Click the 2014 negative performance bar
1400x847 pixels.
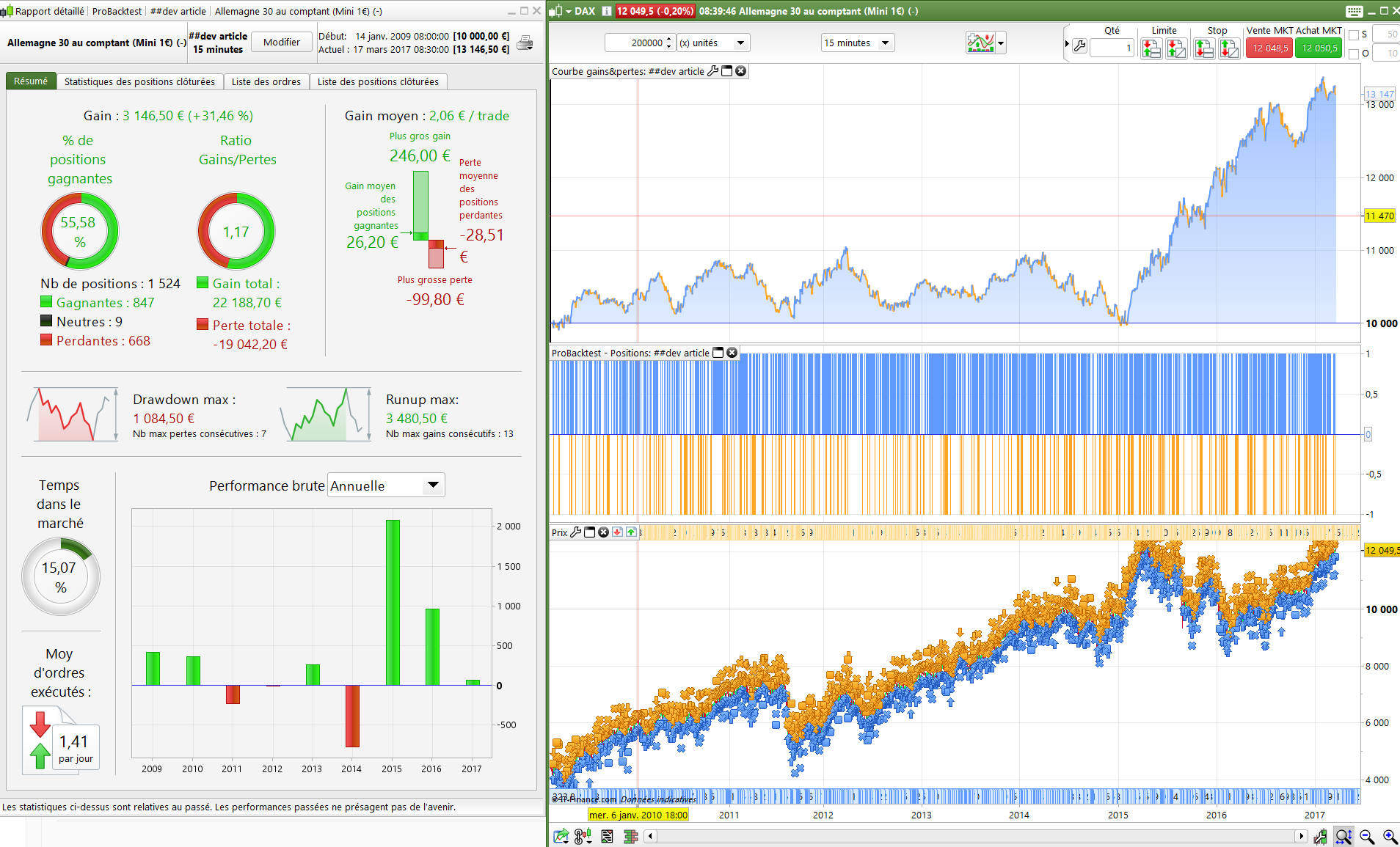point(352,716)
